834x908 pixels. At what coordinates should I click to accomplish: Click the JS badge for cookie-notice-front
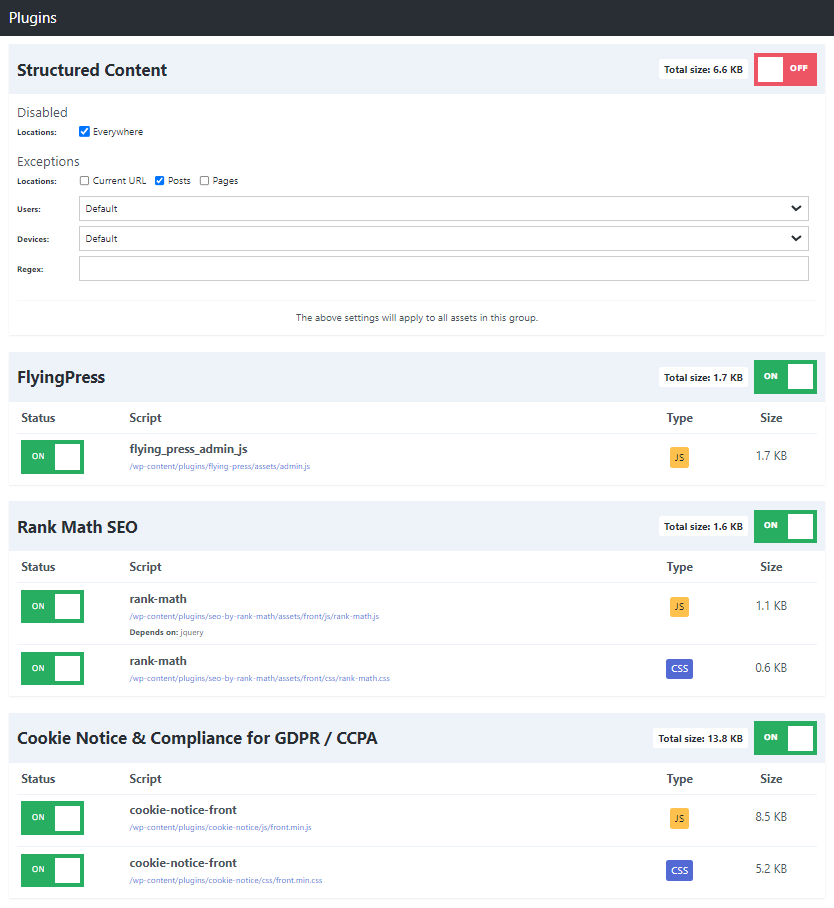pyautogui.click(x=679, y=818)
